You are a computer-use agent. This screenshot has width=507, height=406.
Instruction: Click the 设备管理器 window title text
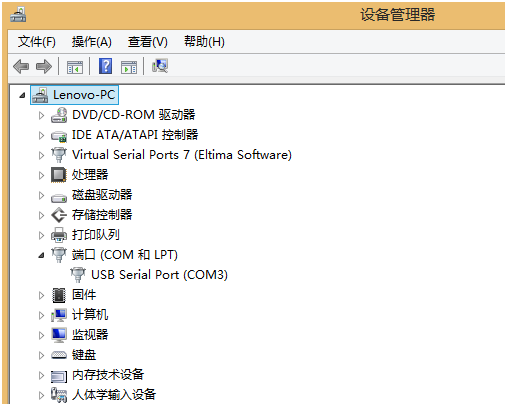pos(398,15)
